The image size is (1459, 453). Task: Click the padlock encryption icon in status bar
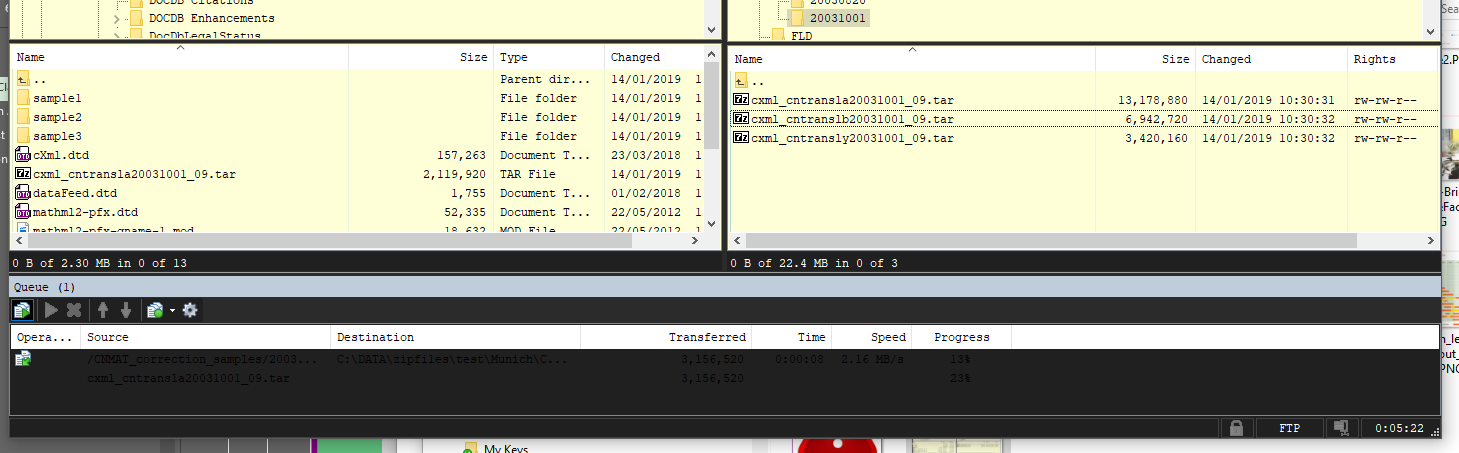point(1236,428)
